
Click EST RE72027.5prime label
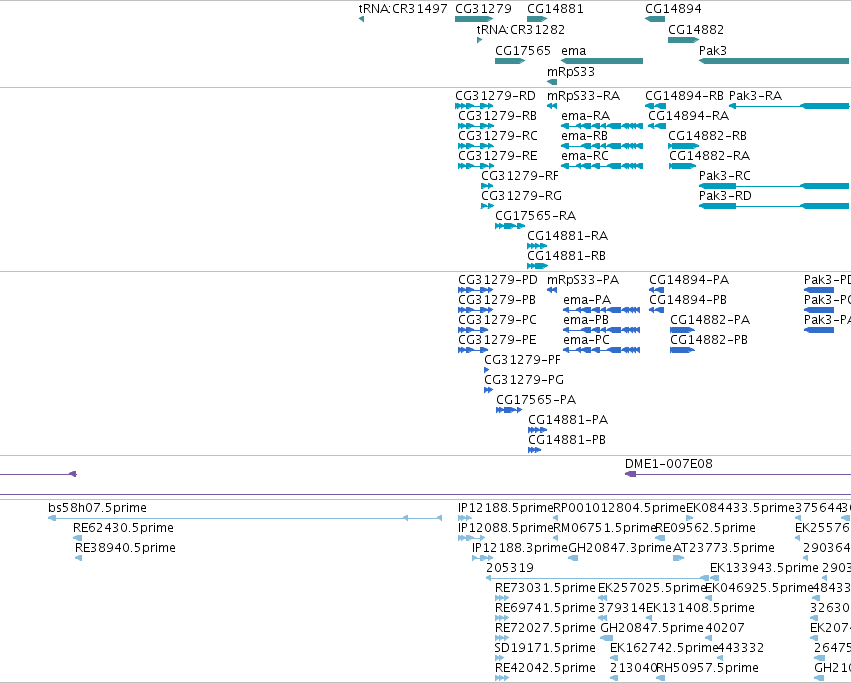click(x=545, y=628)
